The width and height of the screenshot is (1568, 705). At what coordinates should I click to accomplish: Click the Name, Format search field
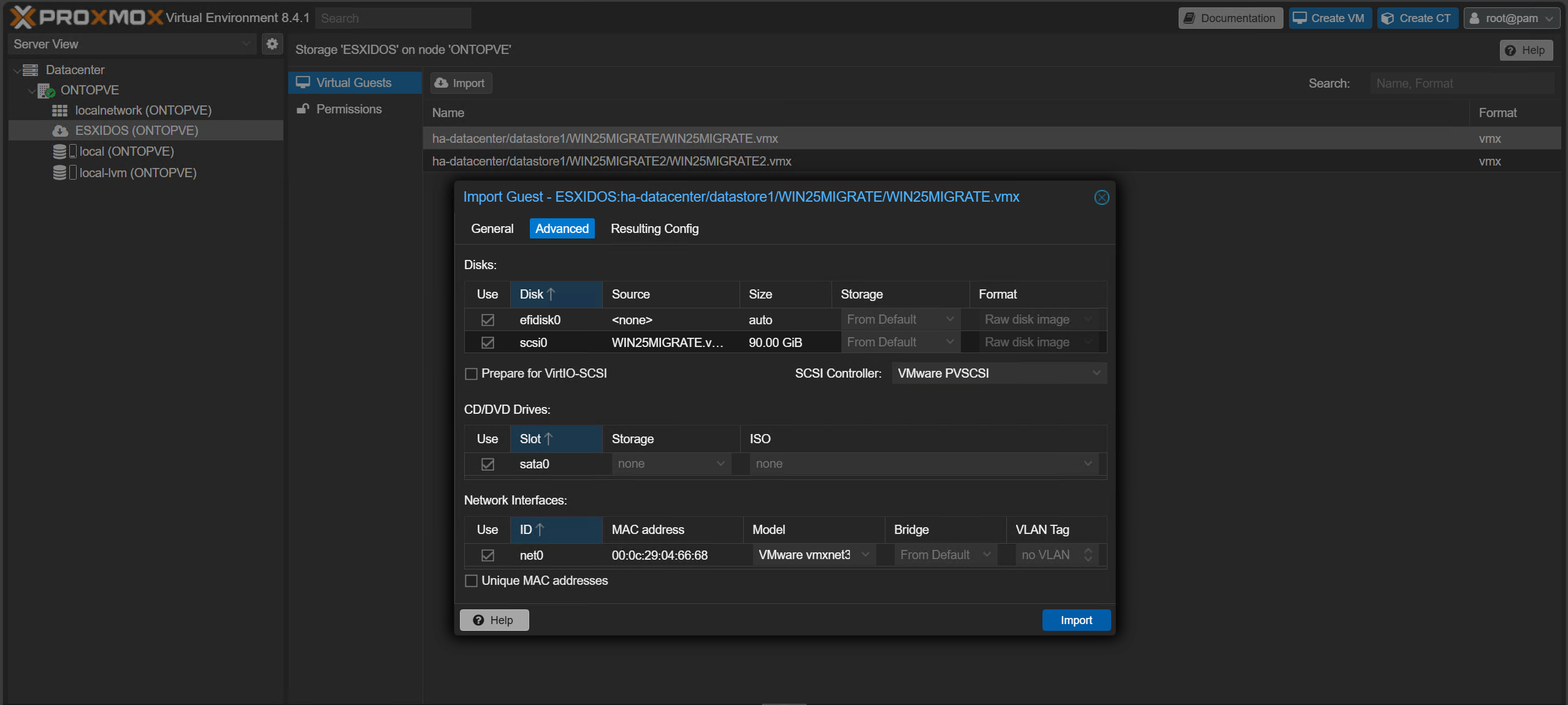[1462, 83]
